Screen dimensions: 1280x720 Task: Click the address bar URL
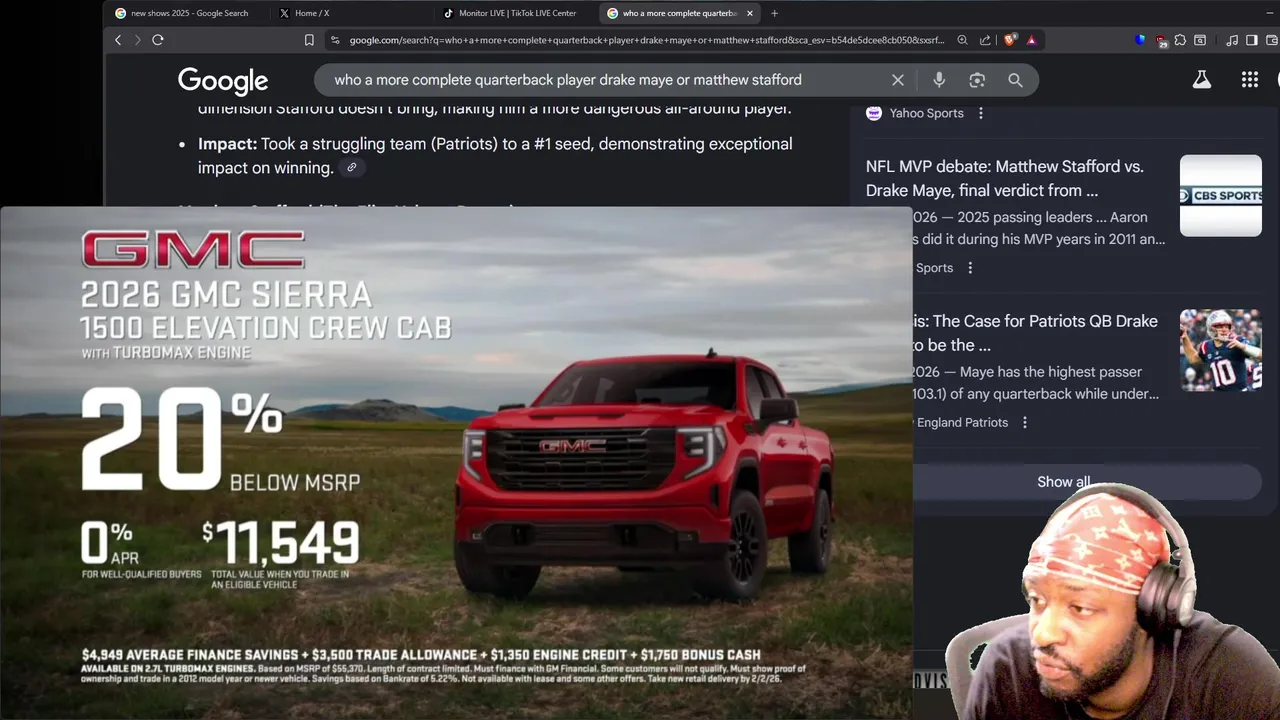click(647, 40)
